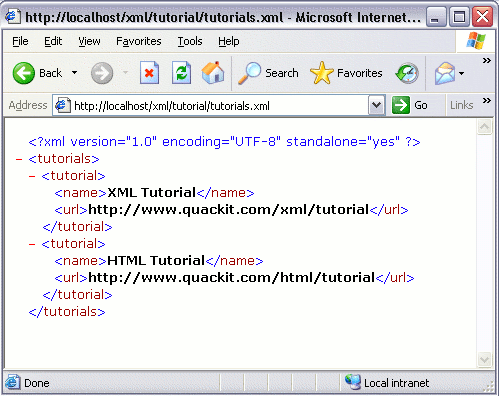
Task: Open the View menu
Action: coord(89,41)
